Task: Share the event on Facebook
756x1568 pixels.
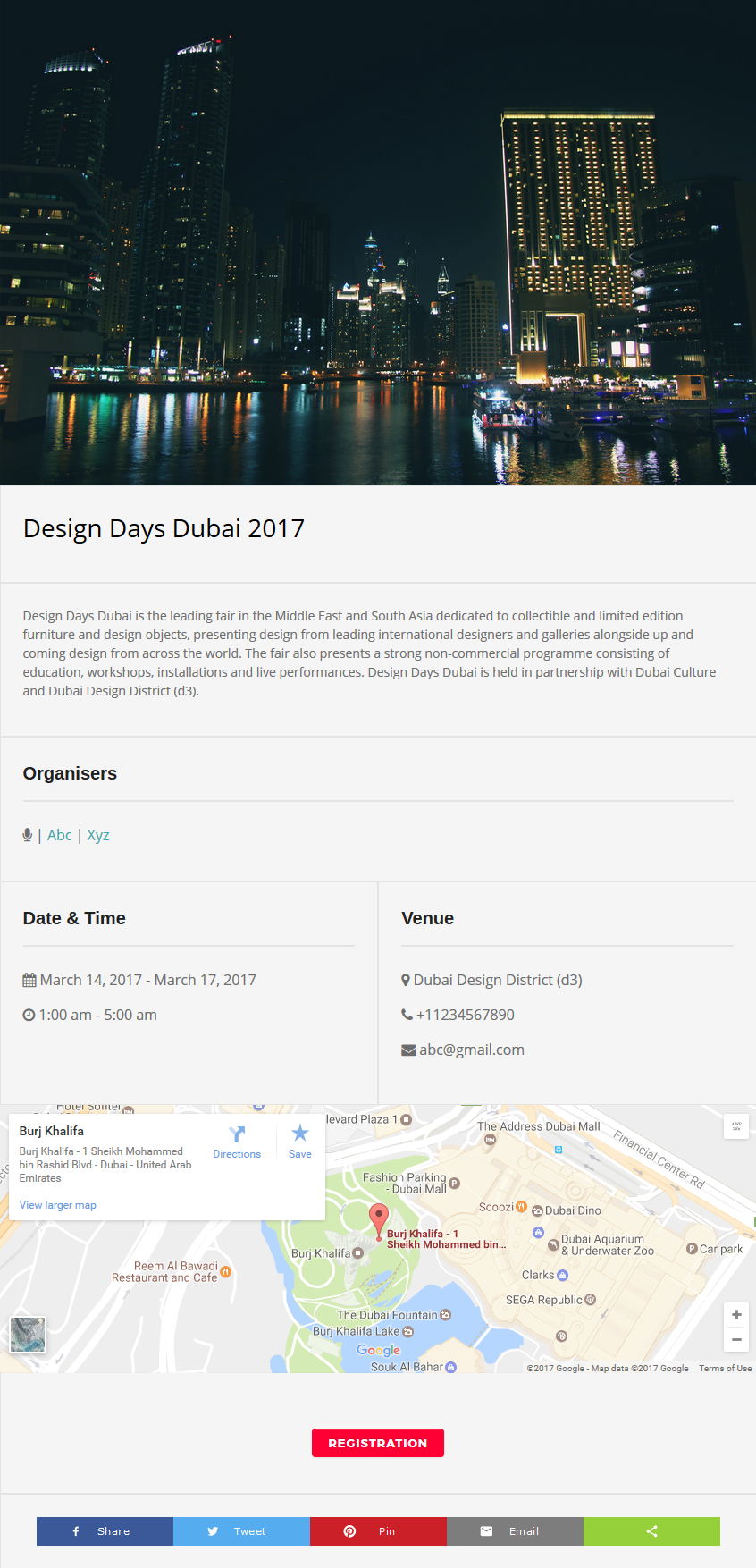Action: [x=105, y=1531]
